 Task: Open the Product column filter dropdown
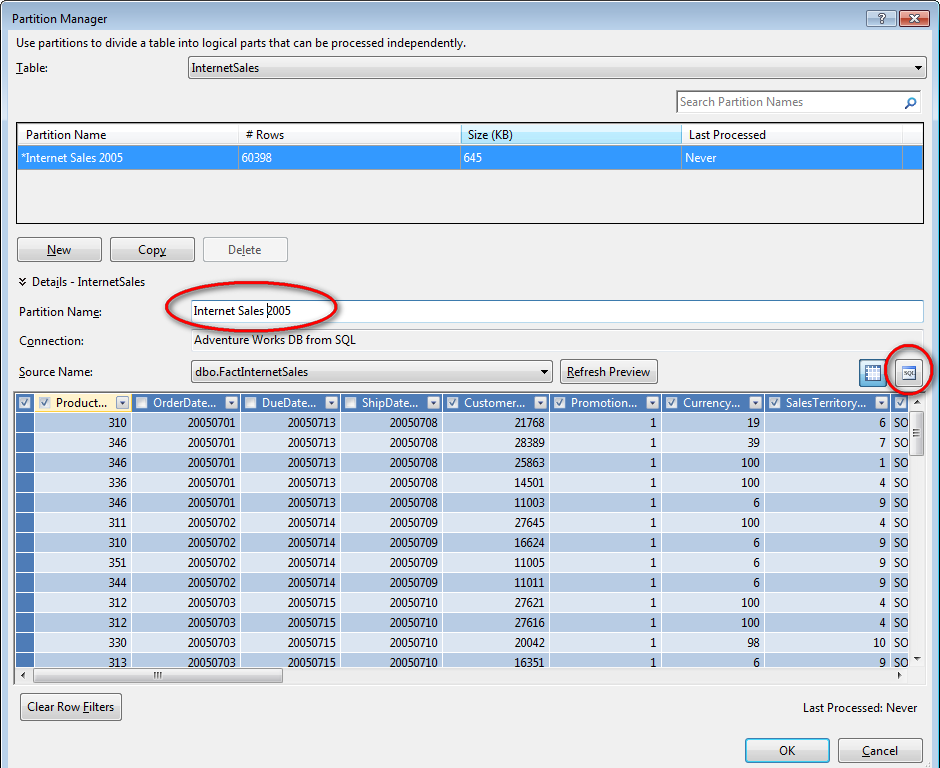(122, 403)
